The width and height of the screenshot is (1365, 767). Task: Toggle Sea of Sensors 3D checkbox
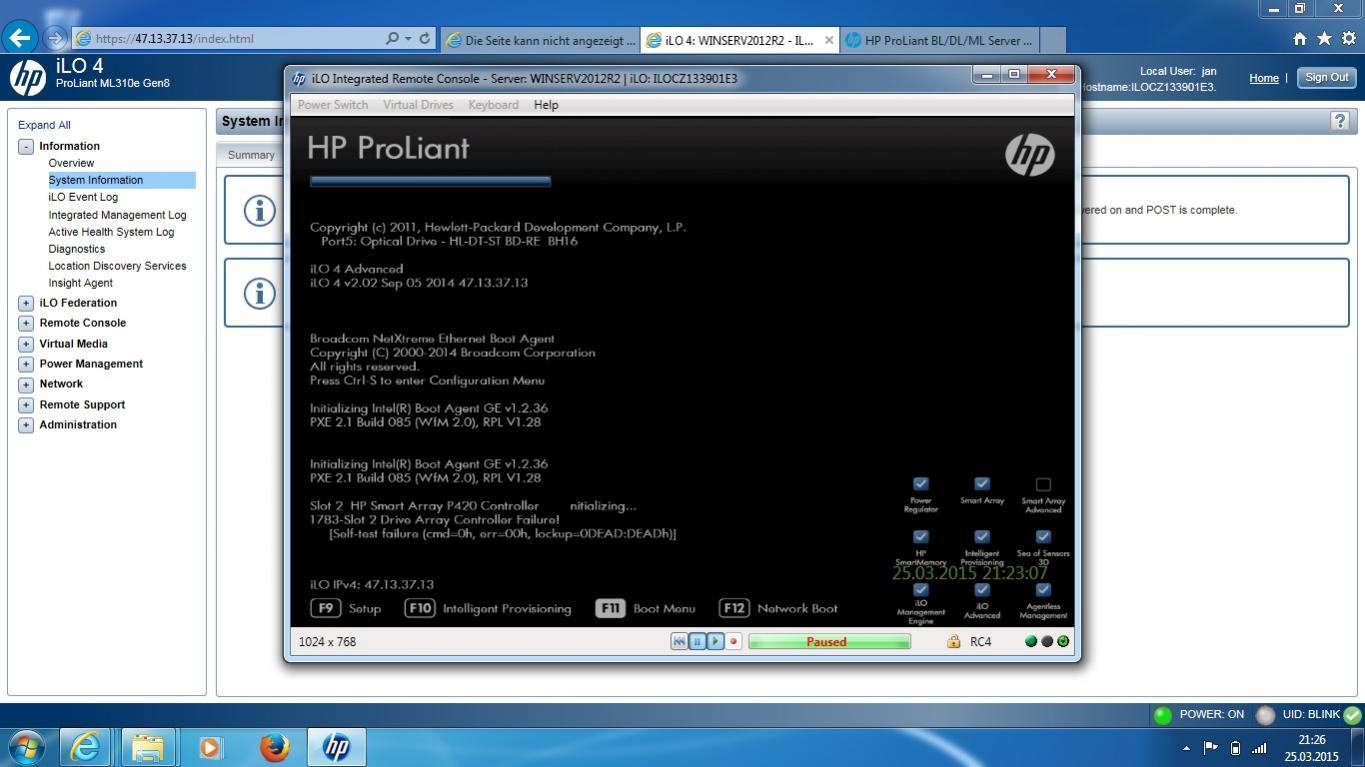(x=1043, y=537)
